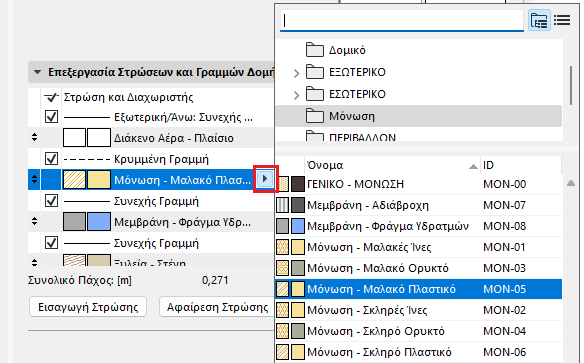Click empty fill icon of Διάκενο Αέρα row
584x363 pixels.
(74, 138)
